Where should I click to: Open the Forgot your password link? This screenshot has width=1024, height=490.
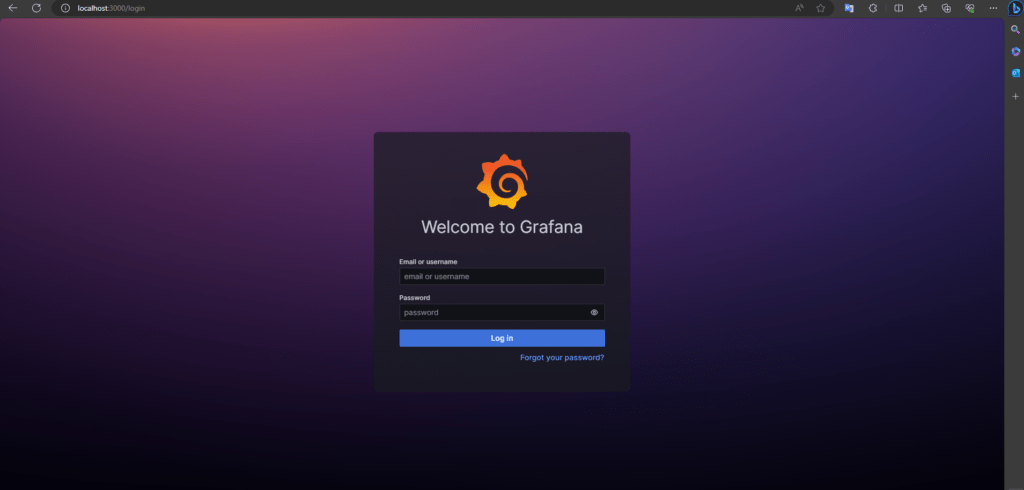[x=562, y=357]
